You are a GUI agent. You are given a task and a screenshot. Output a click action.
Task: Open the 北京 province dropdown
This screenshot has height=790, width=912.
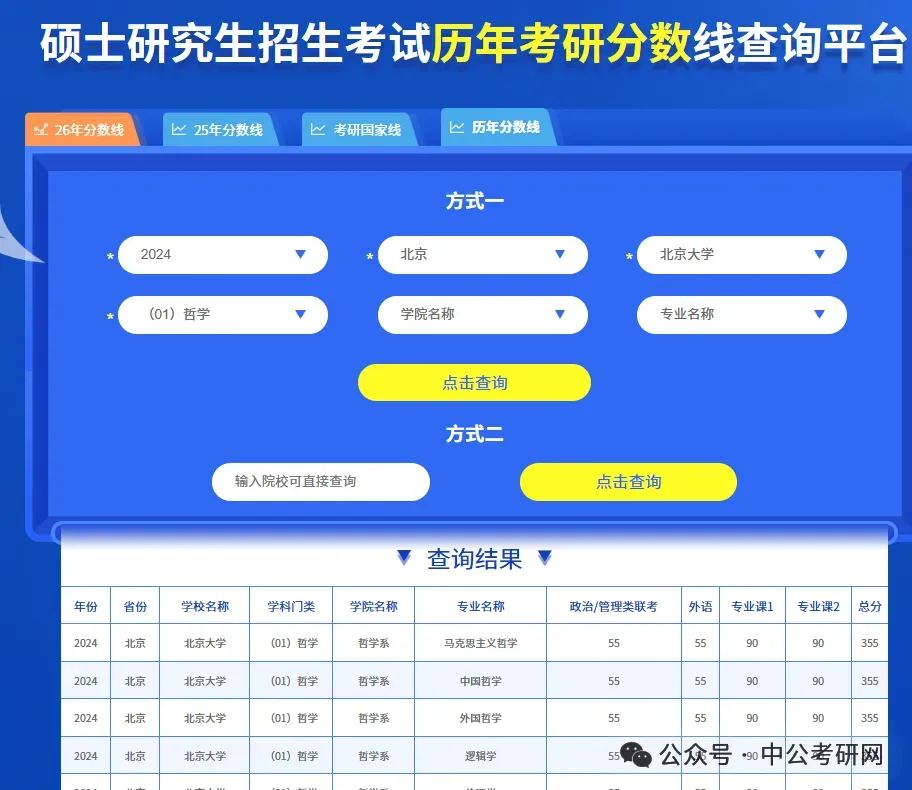tap(483, 255)
